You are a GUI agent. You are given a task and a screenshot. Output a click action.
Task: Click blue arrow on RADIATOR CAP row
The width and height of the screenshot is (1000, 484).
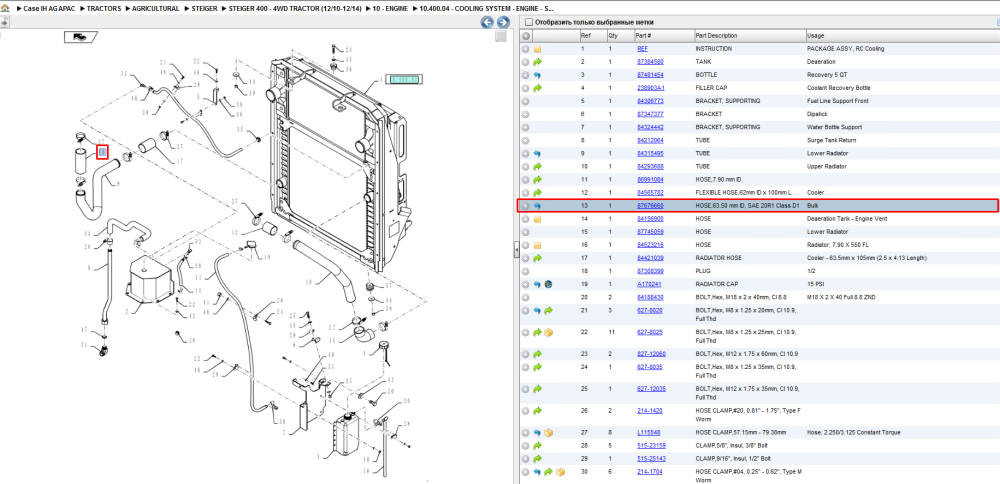coord(537,284)
